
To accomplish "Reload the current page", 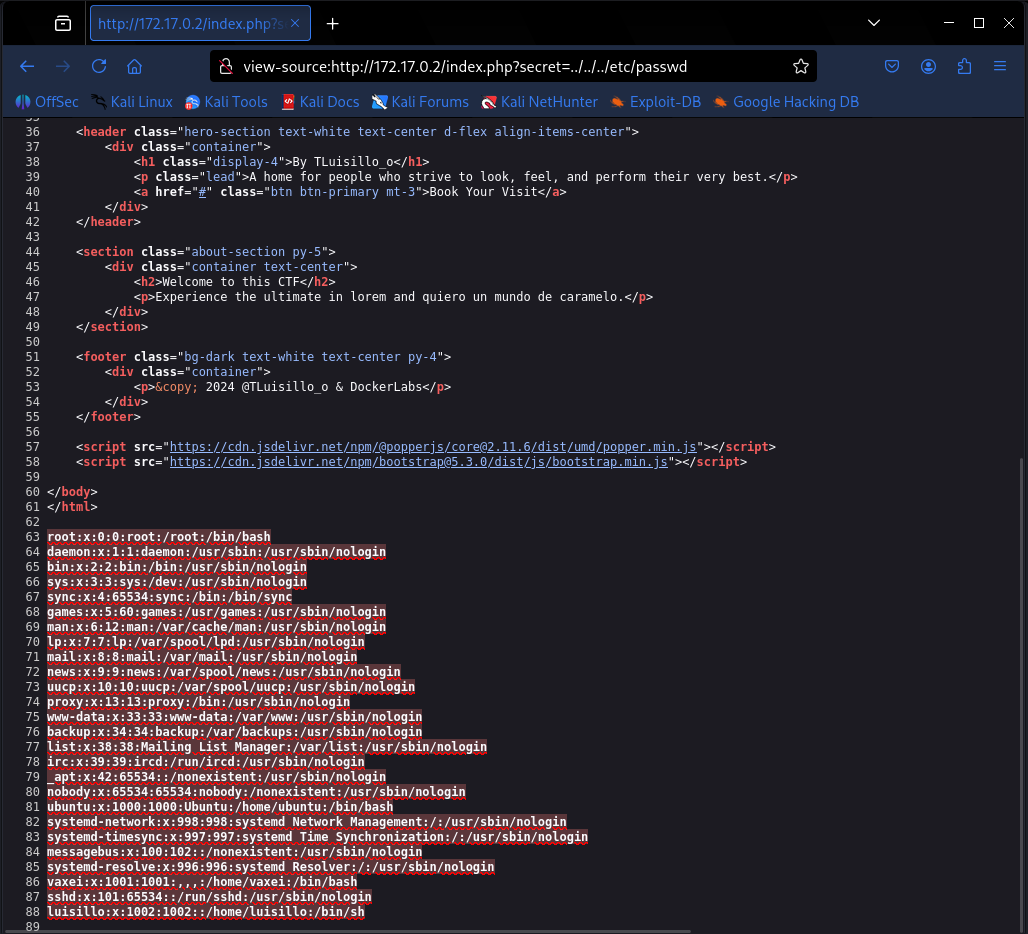I will (99, 66).
